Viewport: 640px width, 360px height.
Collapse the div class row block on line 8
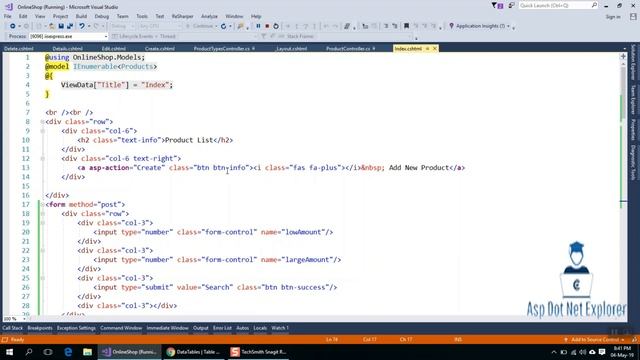click(x=42, y=122)
